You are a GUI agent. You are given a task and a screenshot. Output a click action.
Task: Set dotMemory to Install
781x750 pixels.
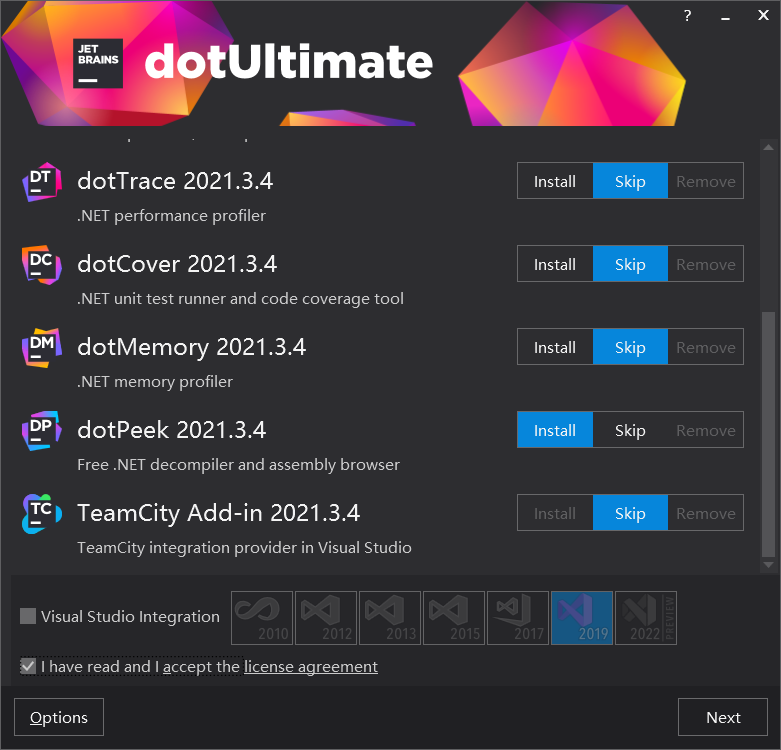pos(555,347)
